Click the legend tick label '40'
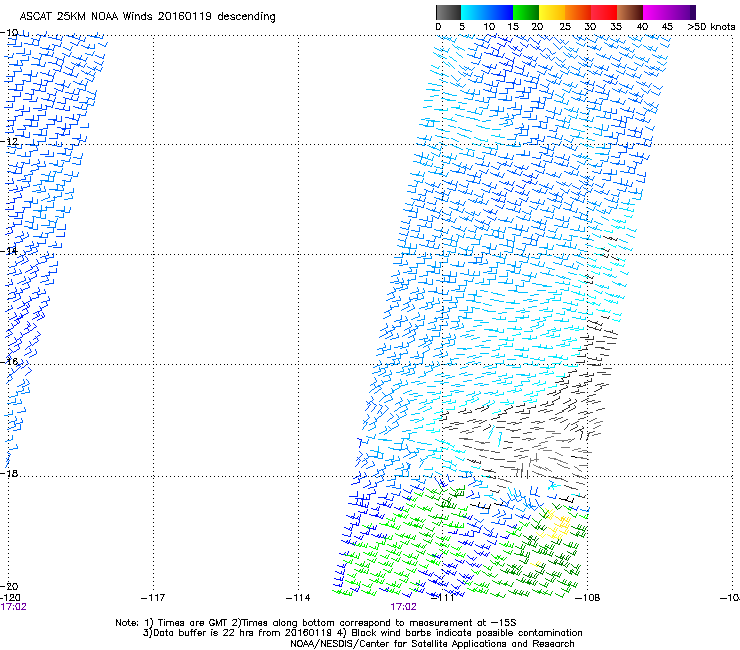Screen dimensions: 740x650 tap(642, 27)
